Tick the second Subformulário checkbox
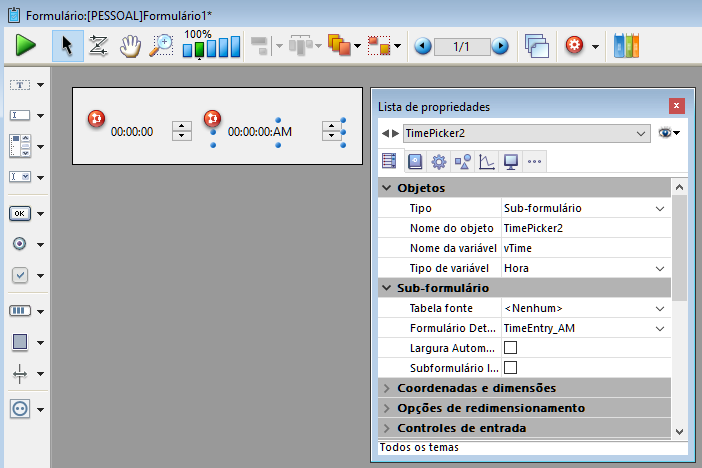702x468 pixels. pyautogui.click(x=510, y=368)
